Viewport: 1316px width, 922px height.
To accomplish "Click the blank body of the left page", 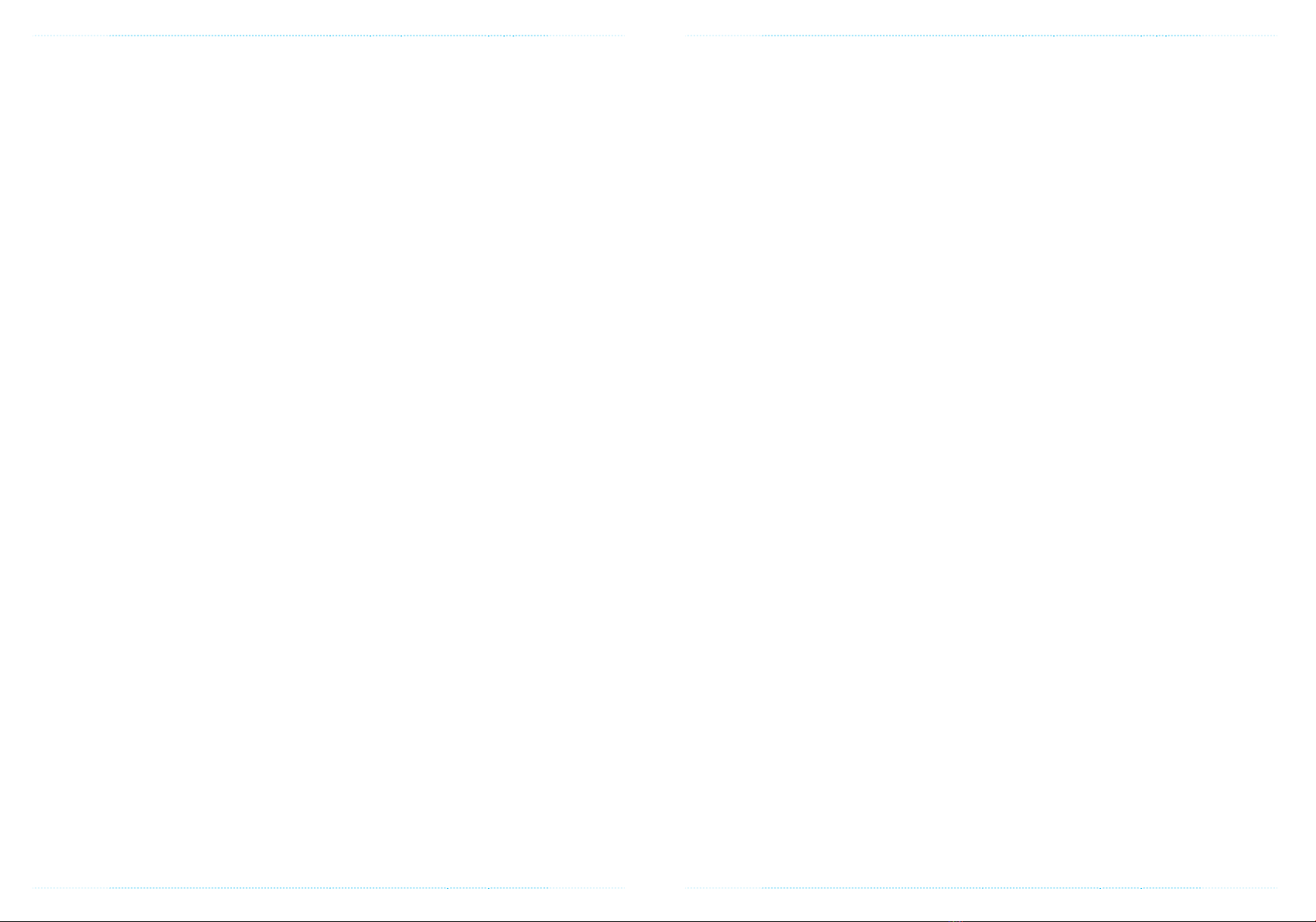I will [x=329, y=462].
